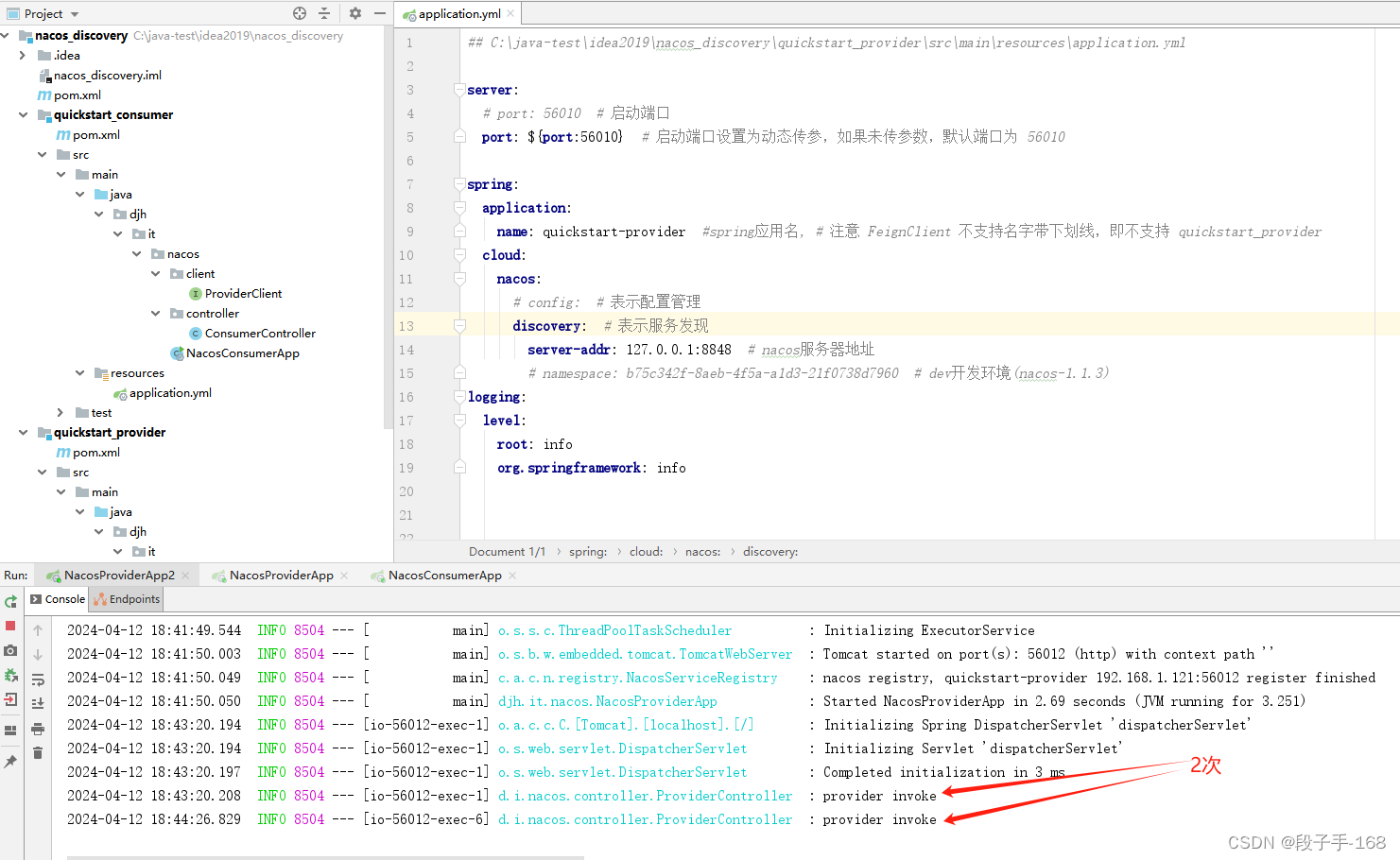Locate current file using the crosshair icon
This screenshot has height=860, width=1400.
tap(300, 13)
